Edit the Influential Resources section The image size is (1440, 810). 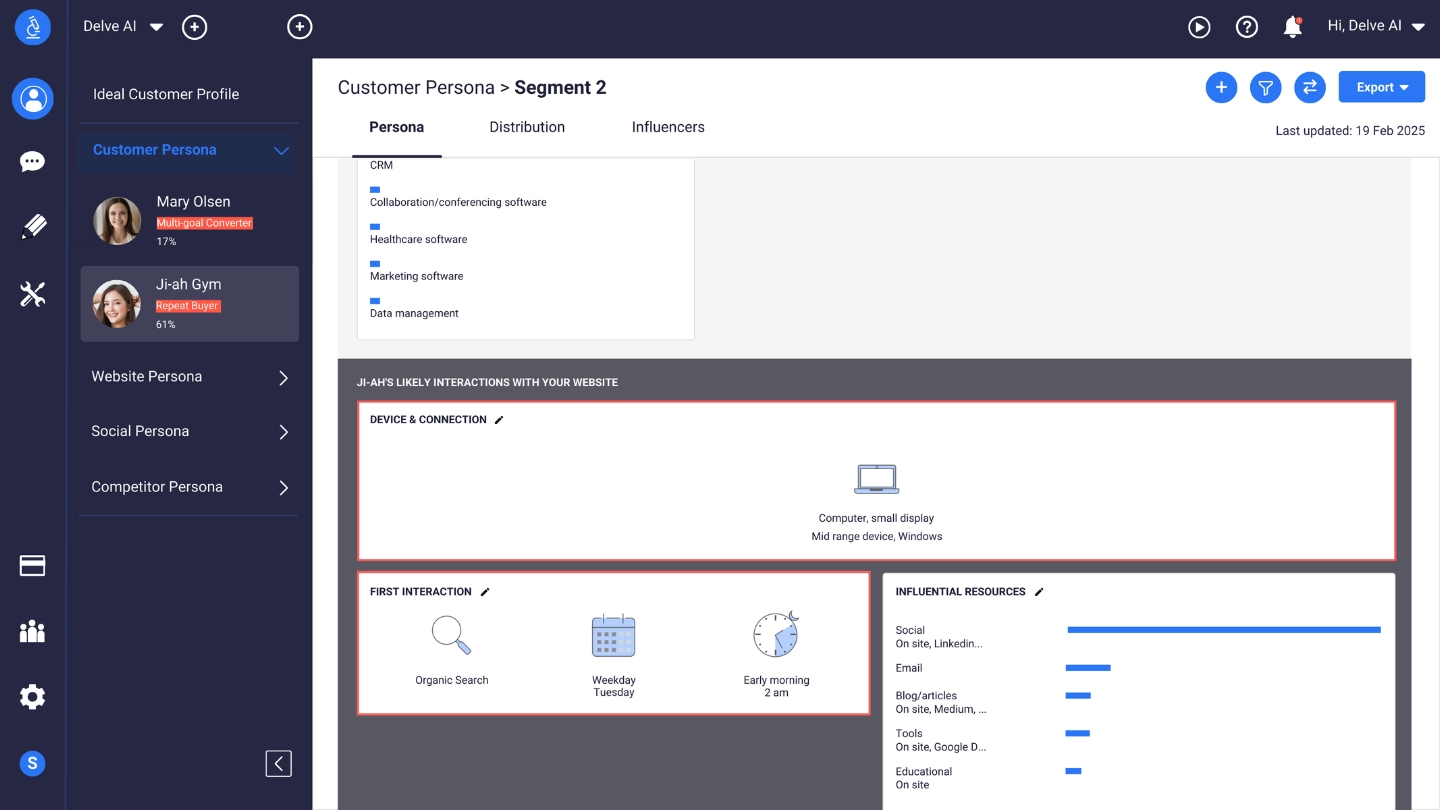[x=1038, y=591]
